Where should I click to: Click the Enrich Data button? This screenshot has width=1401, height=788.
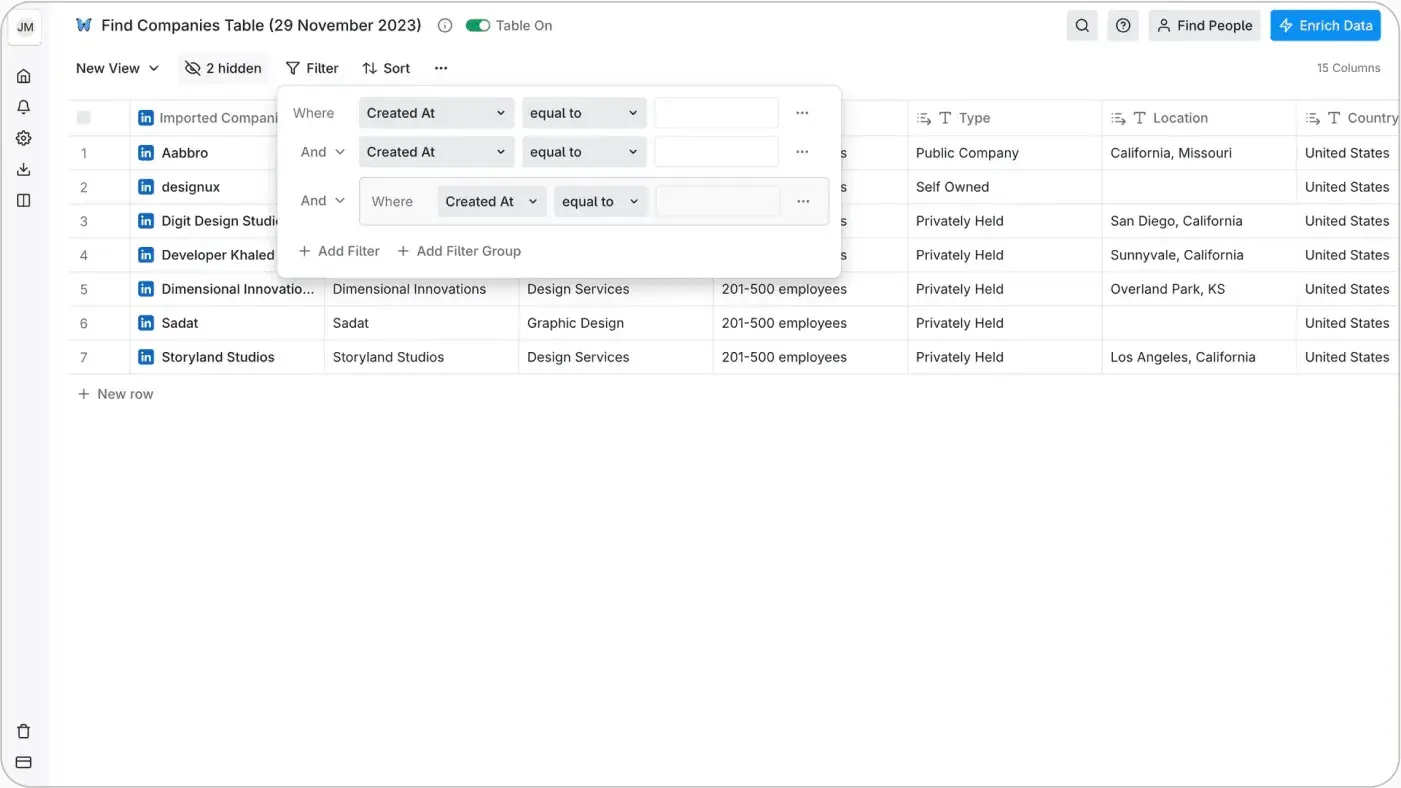pyautogui.click(x=1325, y=26)
